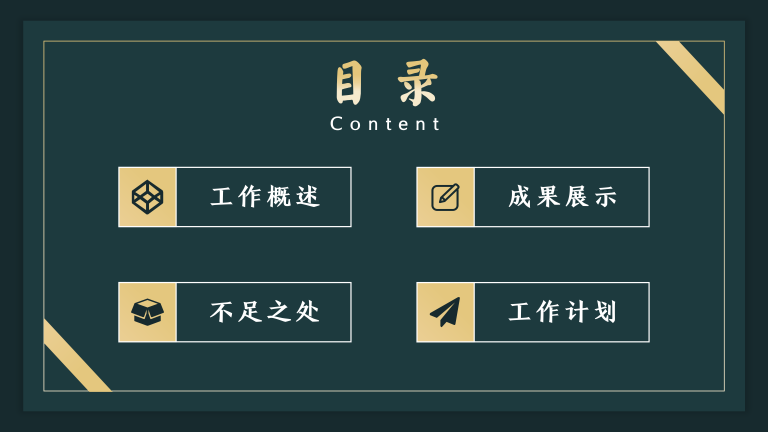Open the 工作计划 section label
This screenshot has width=768, height=432.
562,312
